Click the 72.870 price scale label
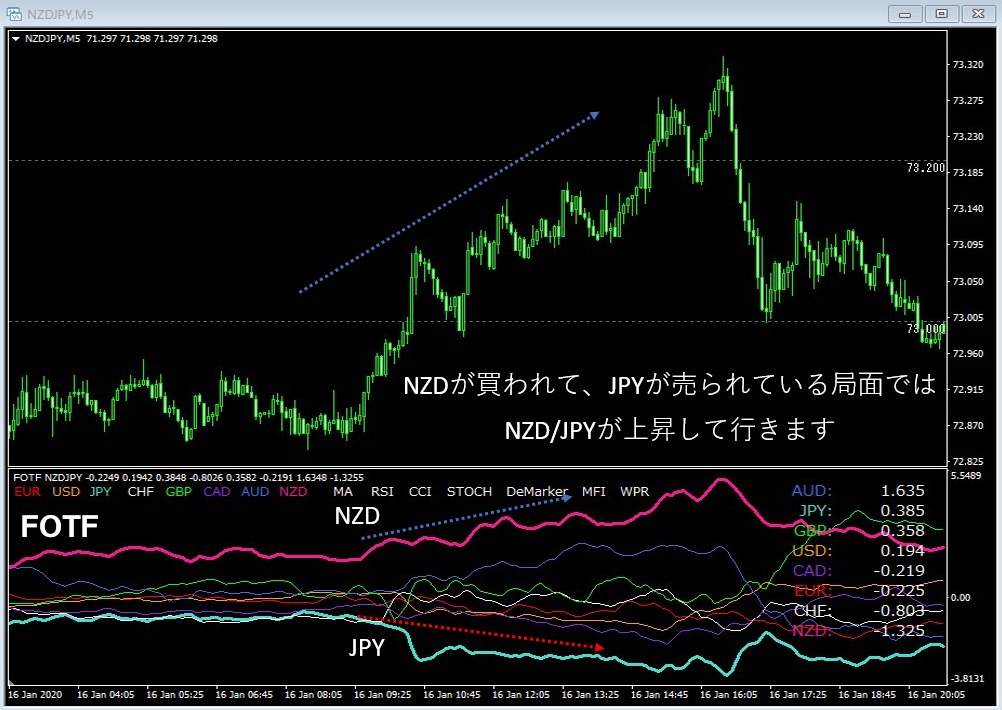The image size is (1002, 710). pyautogui.click(x=967, y=426)
